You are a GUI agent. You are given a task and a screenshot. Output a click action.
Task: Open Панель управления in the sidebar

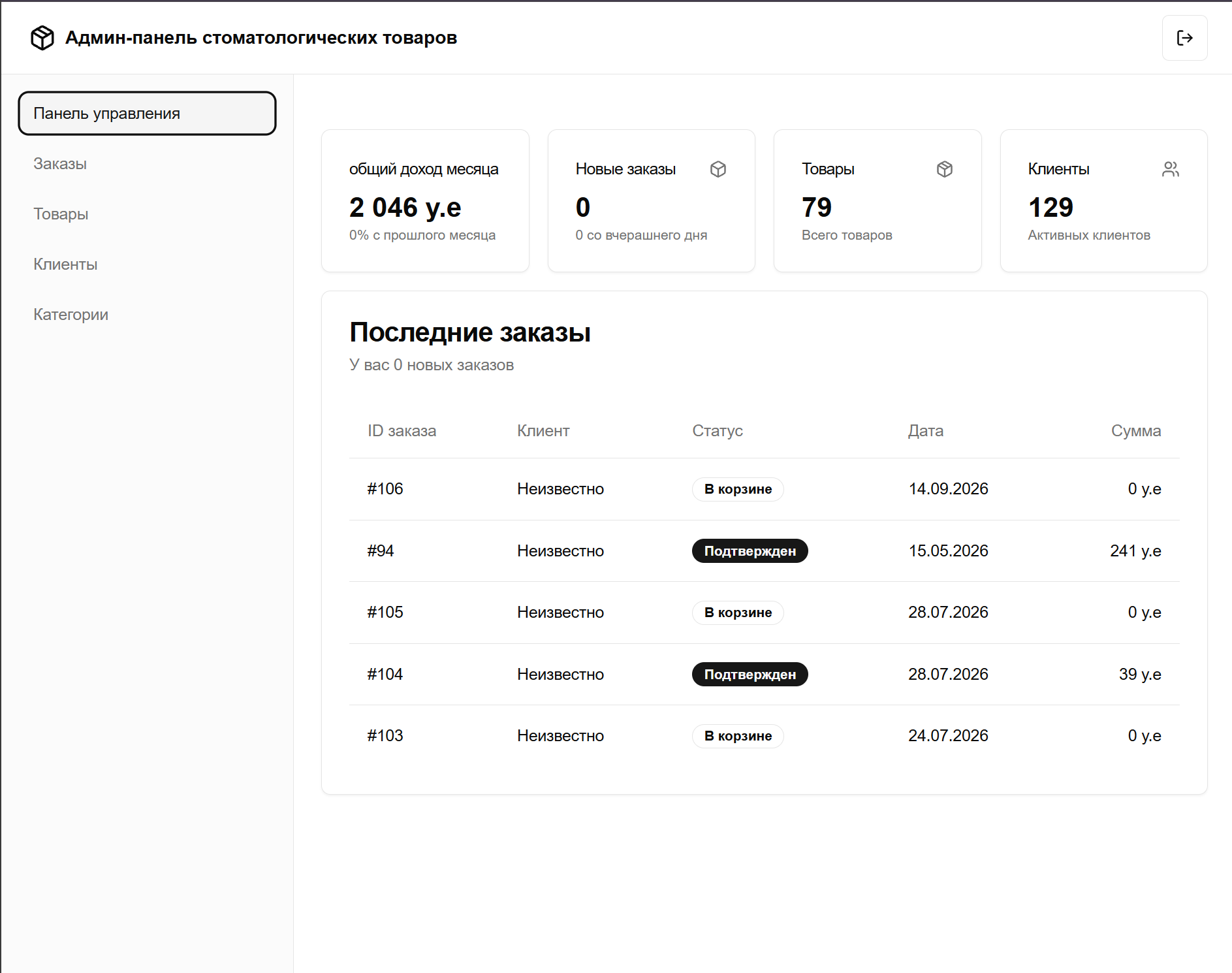[147, 114]
